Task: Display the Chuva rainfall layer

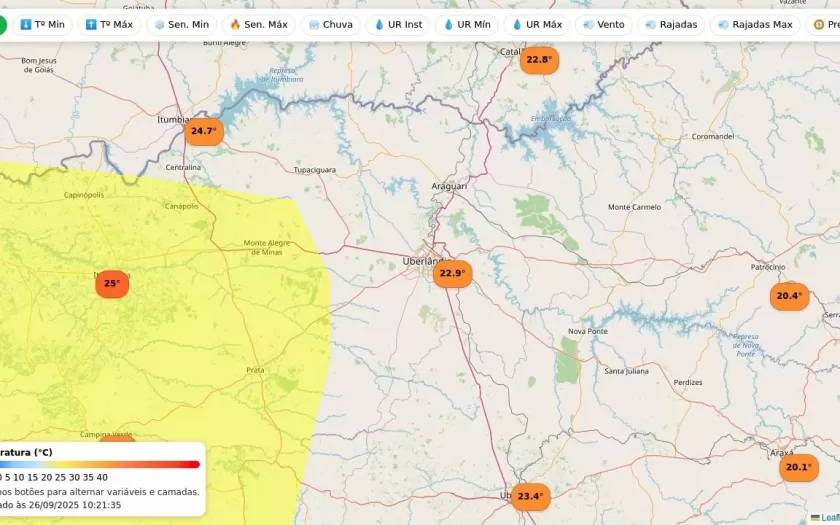Action: (330, 24)
